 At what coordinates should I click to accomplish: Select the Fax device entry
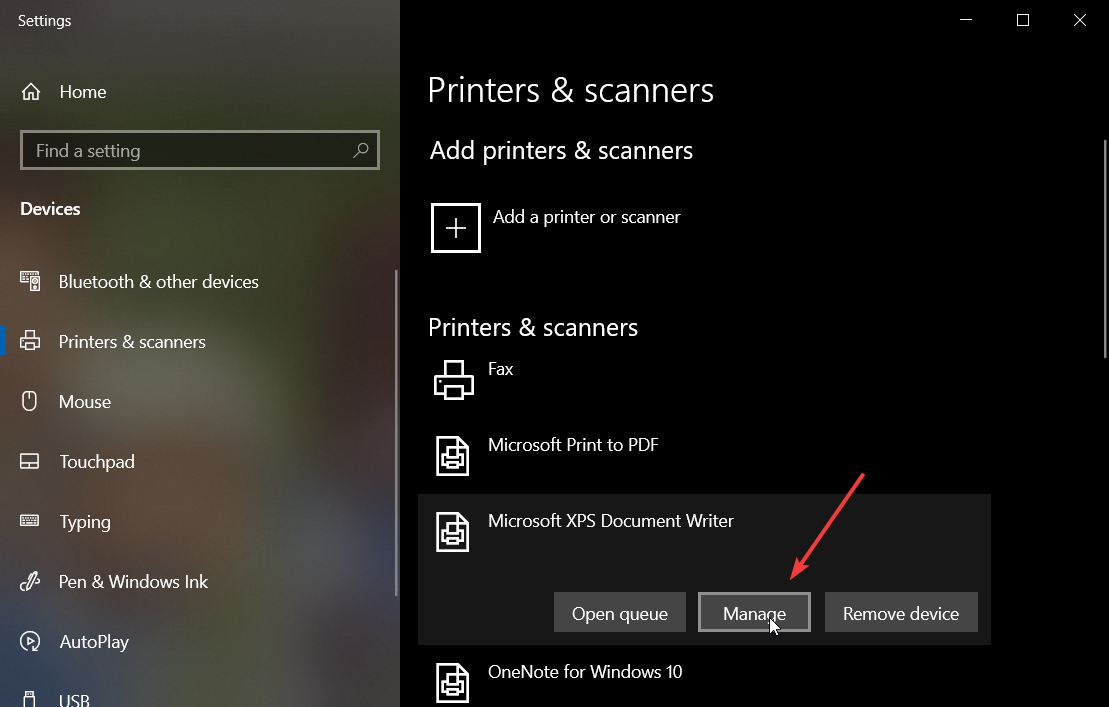tap(704, 380)
